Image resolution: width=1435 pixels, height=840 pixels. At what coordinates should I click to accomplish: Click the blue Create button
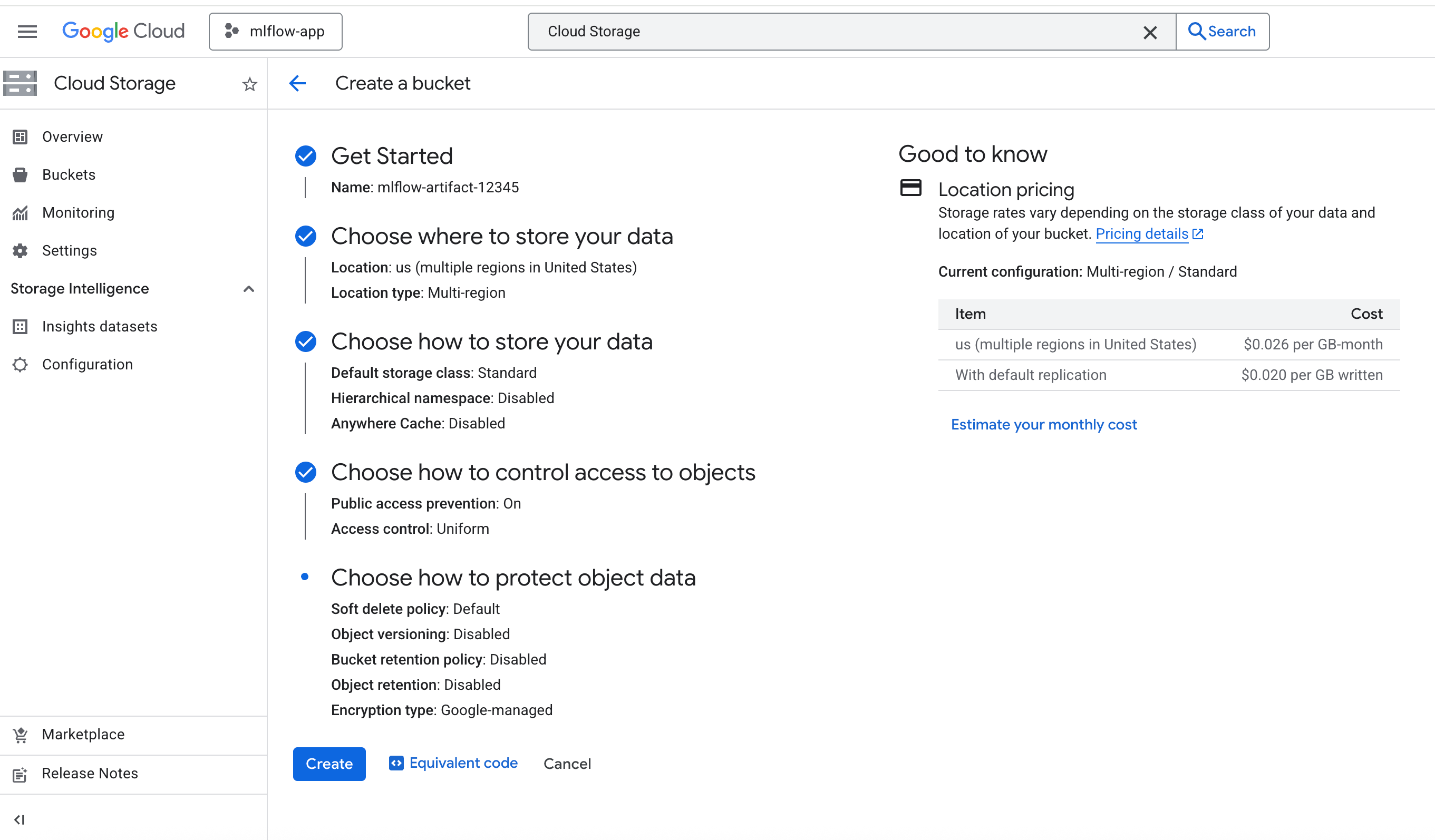329,764
